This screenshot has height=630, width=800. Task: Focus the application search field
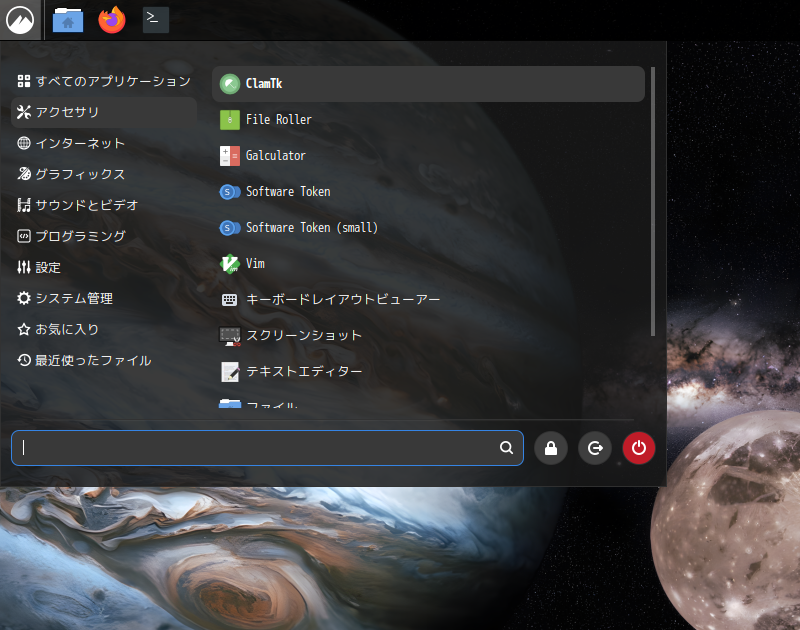pos(267,448)
